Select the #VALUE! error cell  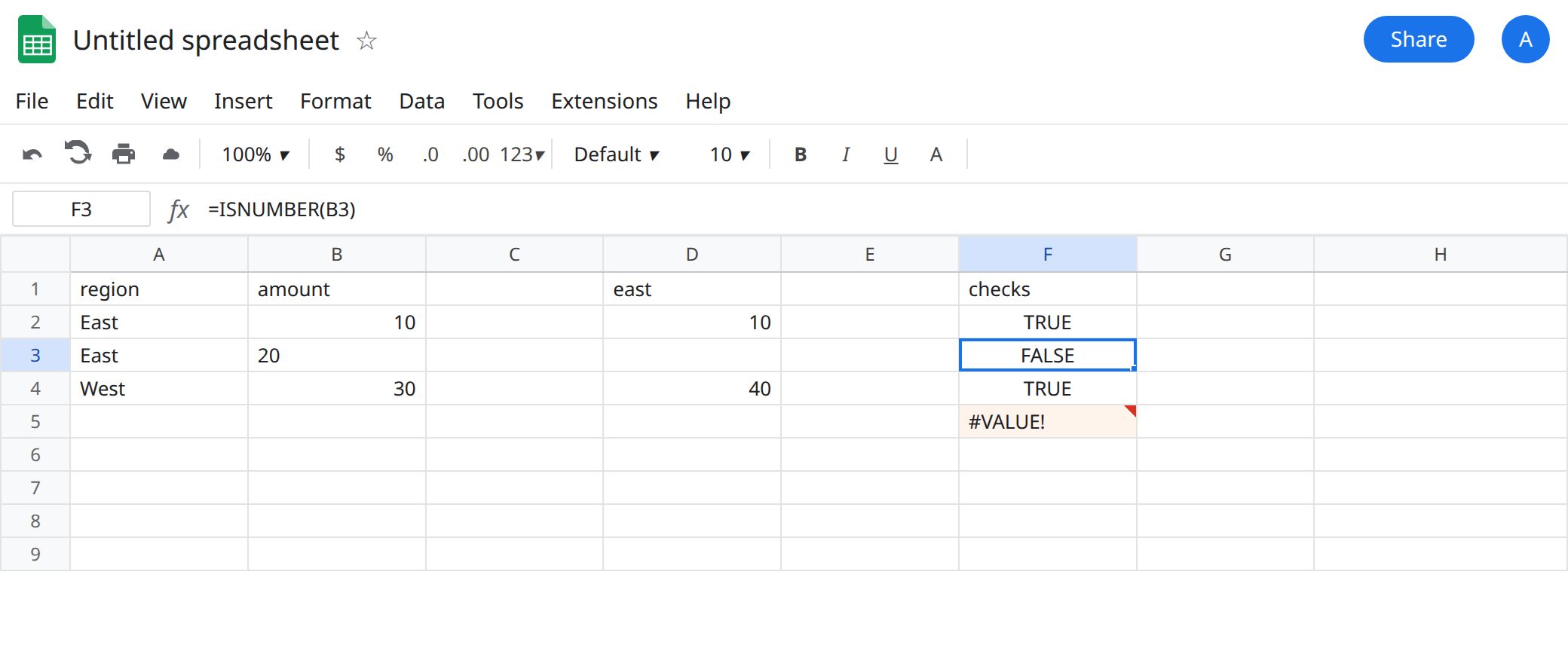[x=1047, y=421]
